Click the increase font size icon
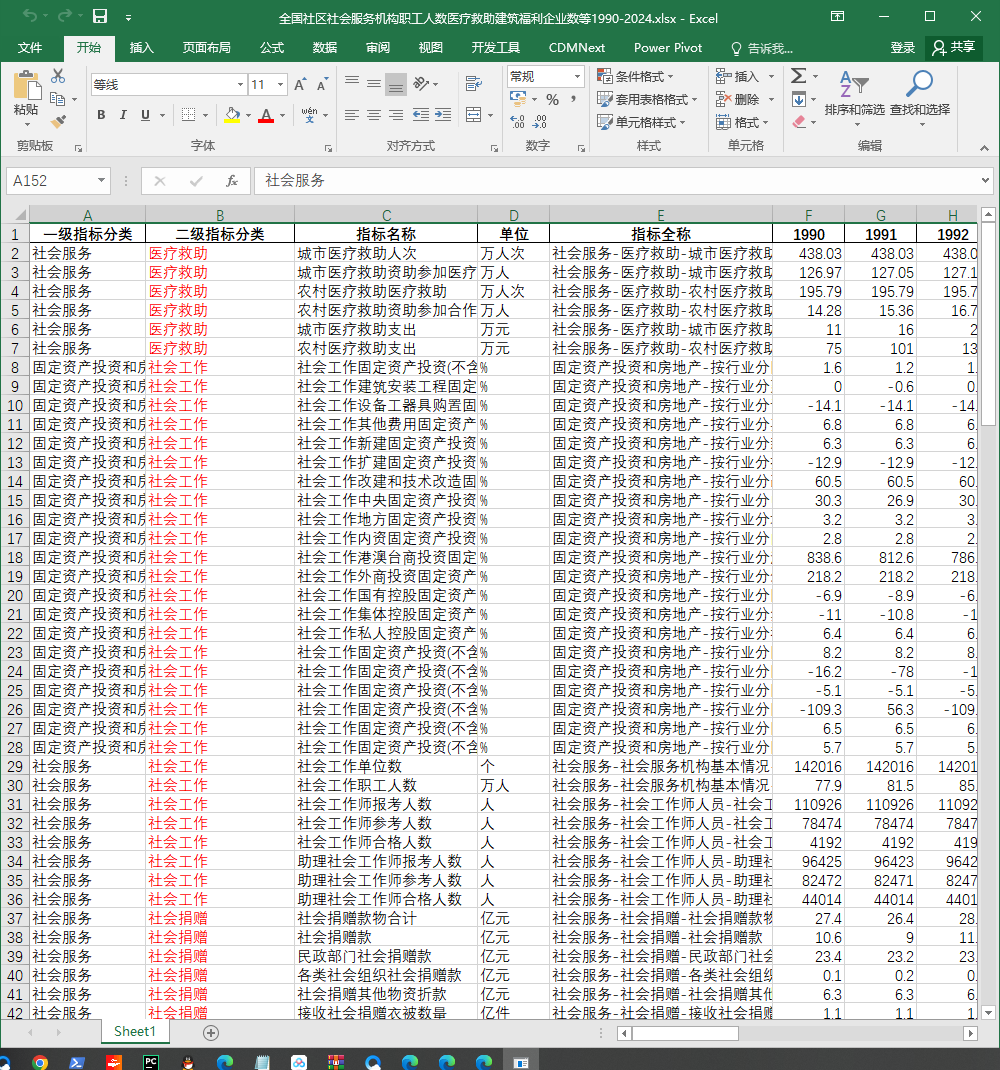The image size is (1000, 1070). point(300,85)
